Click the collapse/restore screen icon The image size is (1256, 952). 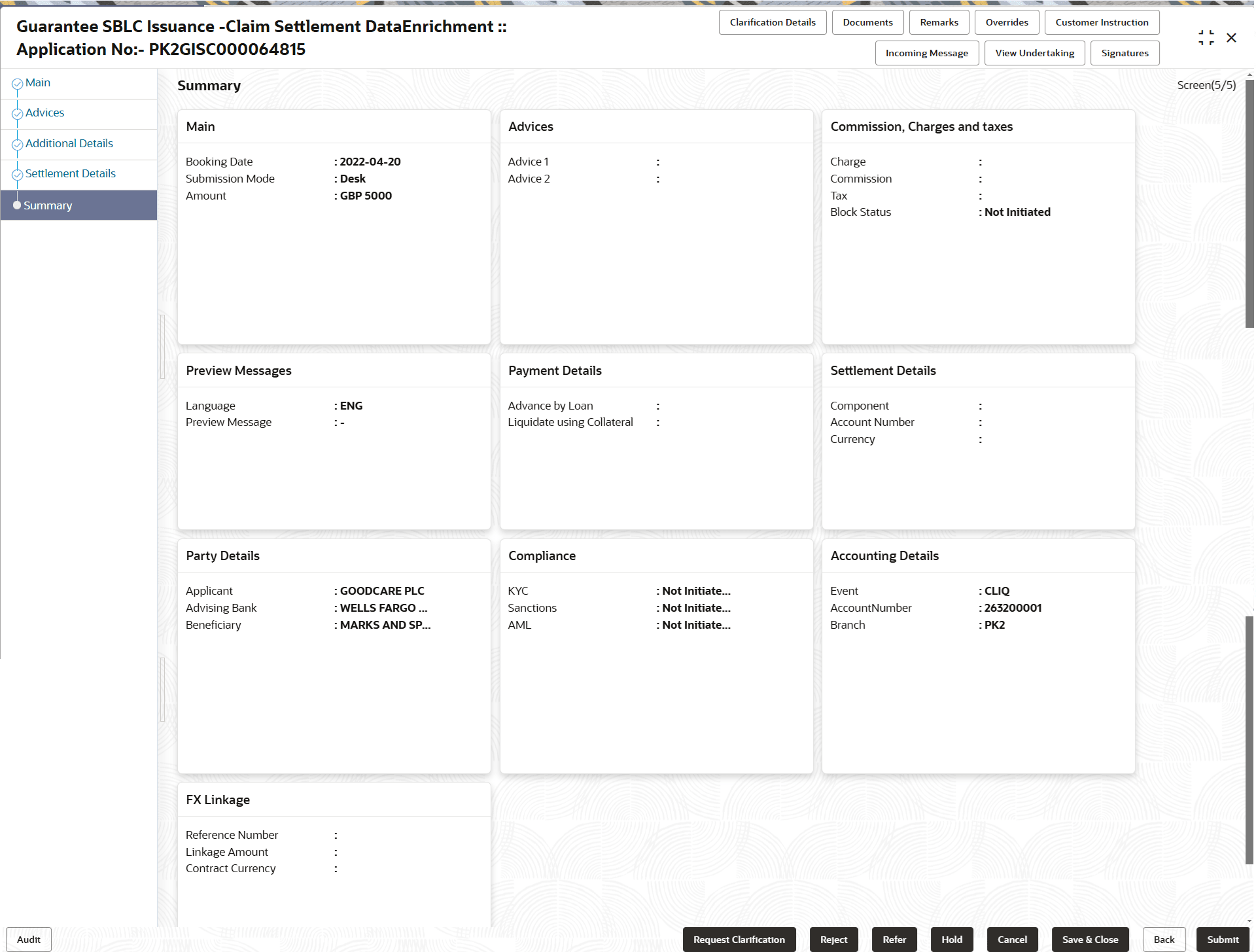point(1206,38)
